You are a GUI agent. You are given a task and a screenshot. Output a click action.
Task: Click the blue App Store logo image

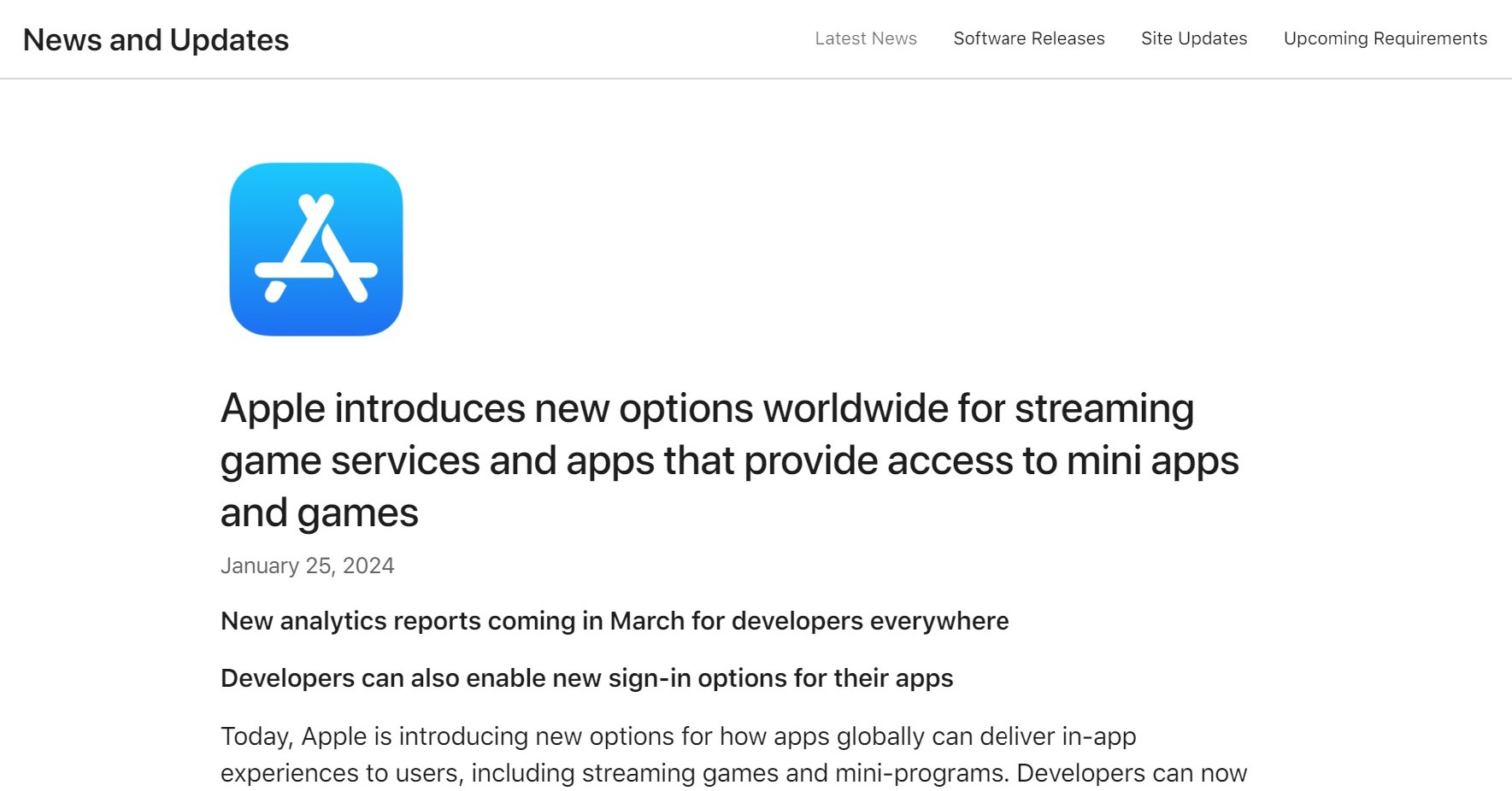pos(315,249)
